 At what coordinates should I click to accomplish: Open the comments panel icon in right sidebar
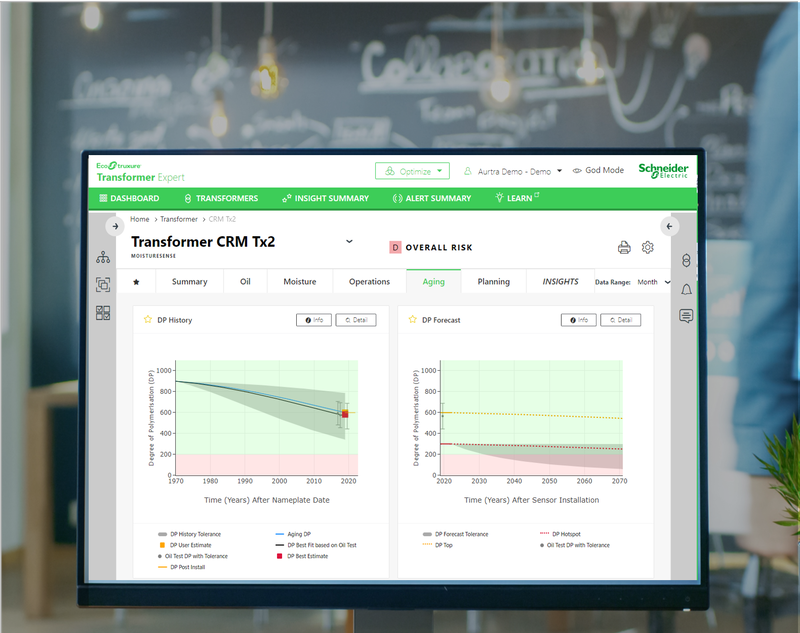pyautogui.click(x=686, y=316)
